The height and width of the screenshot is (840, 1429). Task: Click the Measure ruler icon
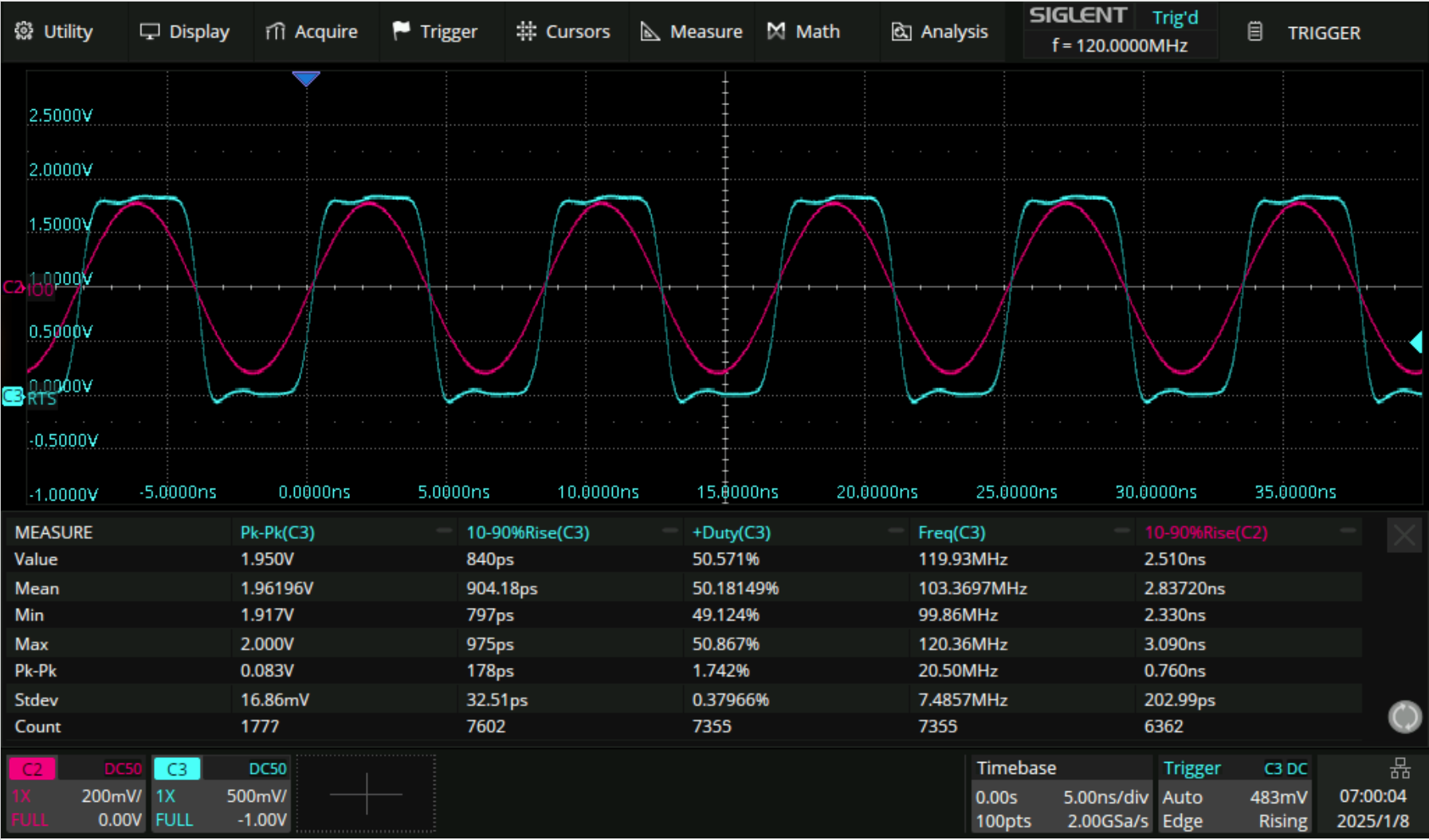coord(650,31)
